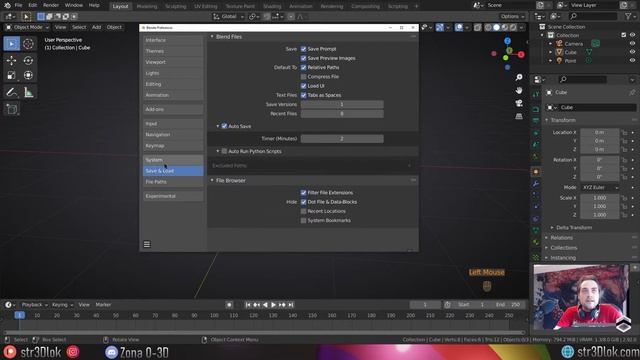Image resolution: width=640 pixels, height=360 pixels.
Task: Enable Hide Recent Locations checkbox
Action: coord(303,211)
